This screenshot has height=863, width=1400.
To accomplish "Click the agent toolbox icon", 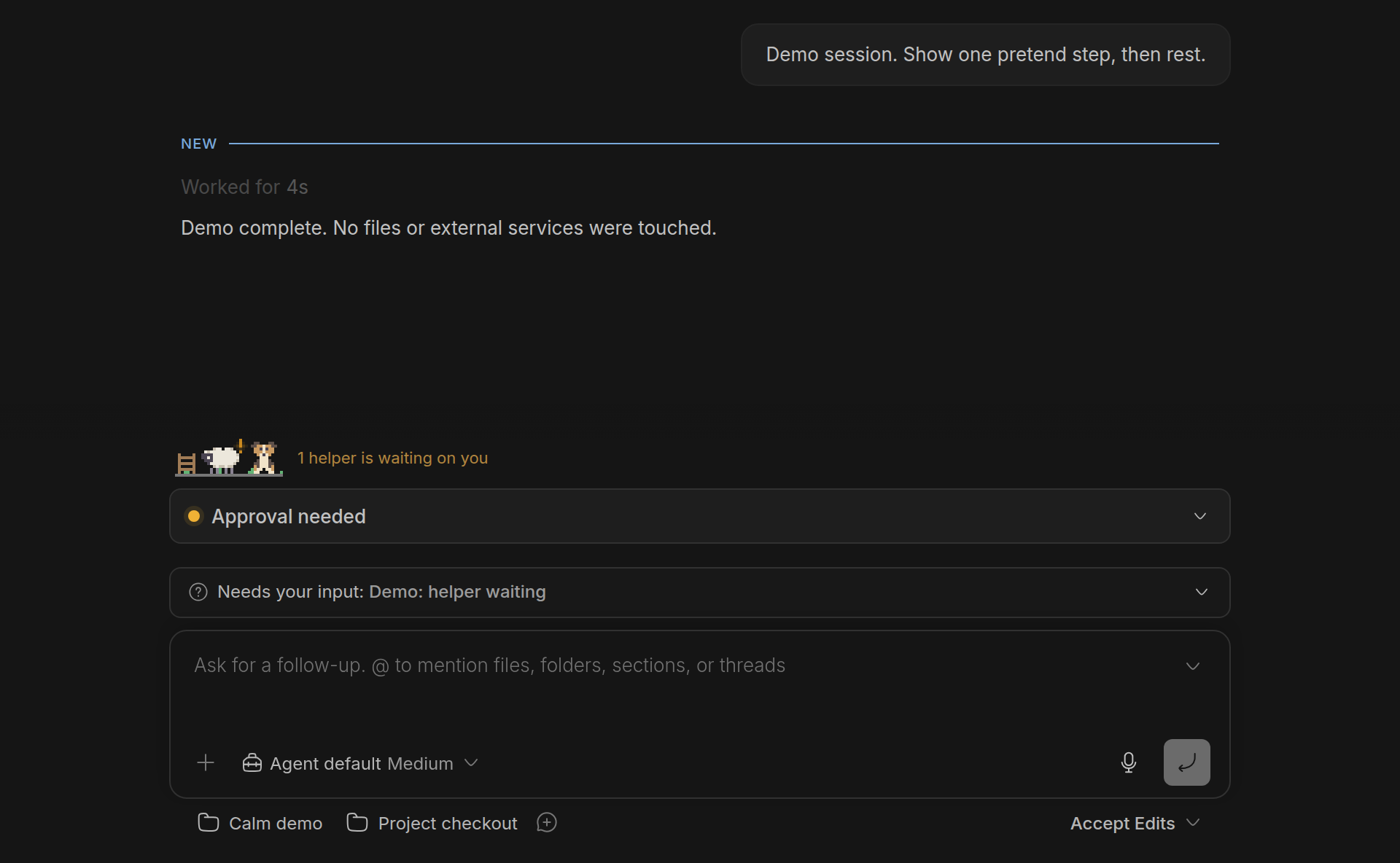I will (252, 763).
